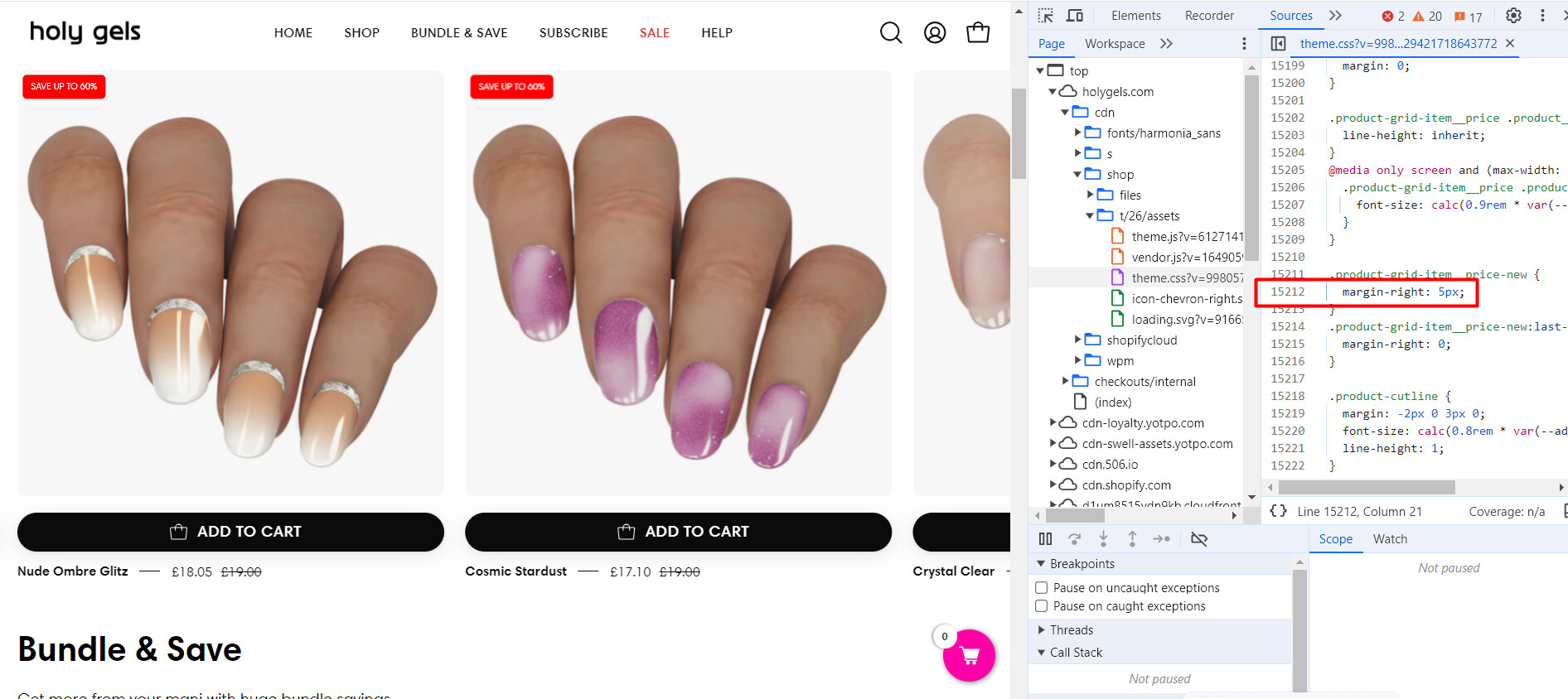
Task: Select the Page navigator tab
Action: (1051, 44)
